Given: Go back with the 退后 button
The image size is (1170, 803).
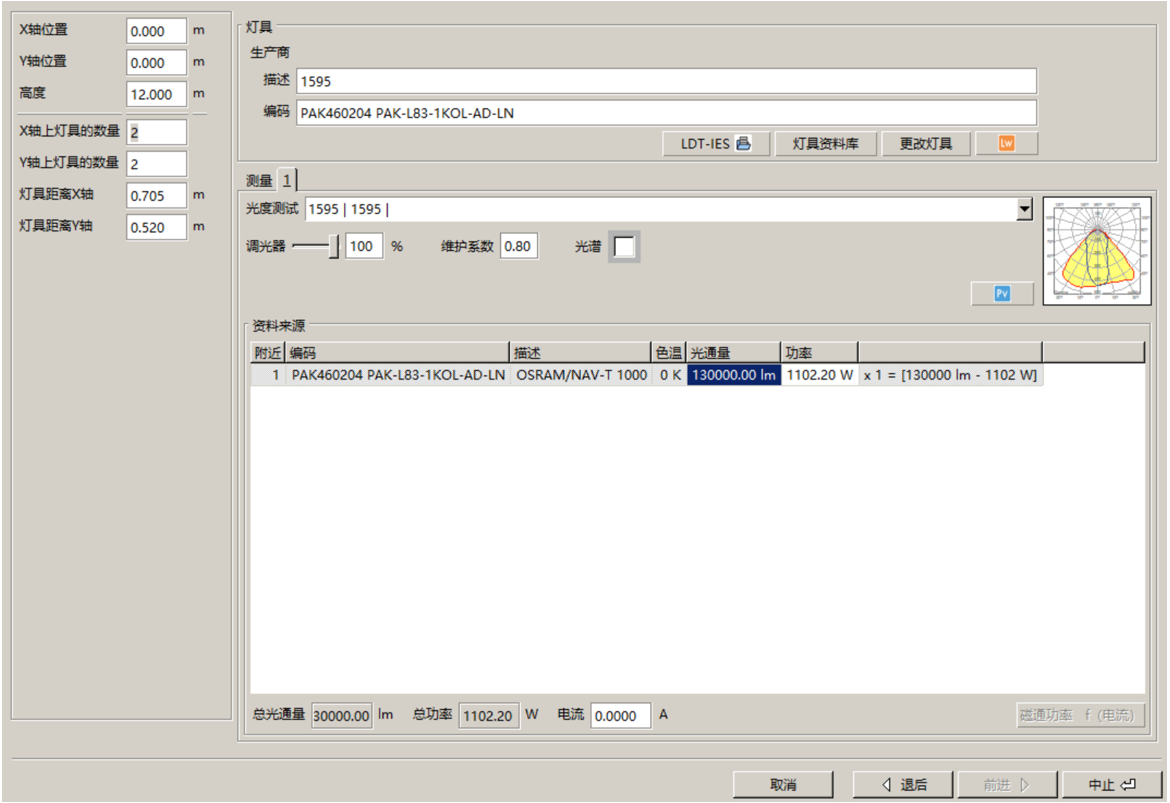Looking at the screenshot, I should pyautogui.click(x=903, y=785).
